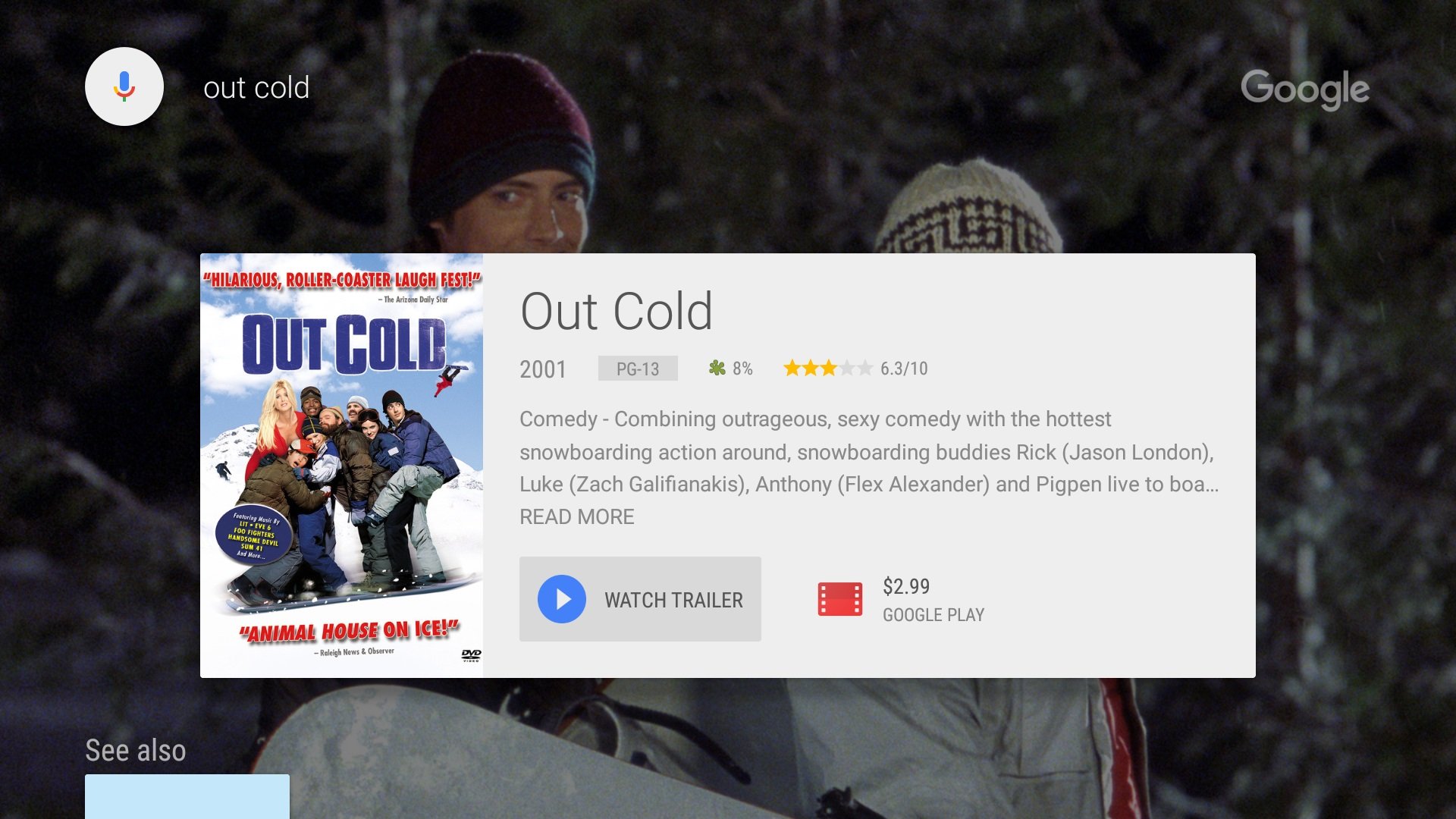Click the blue play trailer icon
The width and height of the screenshot is (1456, 819).
pyautogui.click(x=562, y=599)
